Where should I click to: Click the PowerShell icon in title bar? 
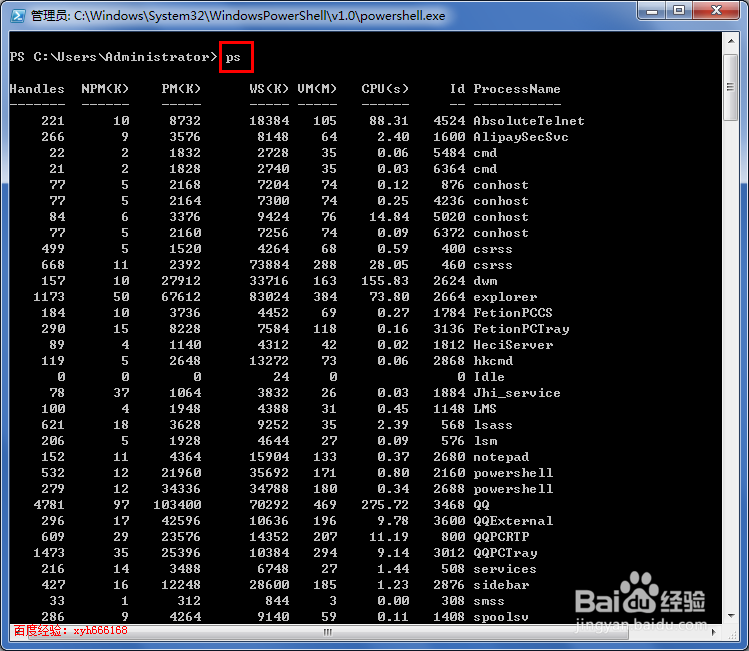click(x=18, y=15)
